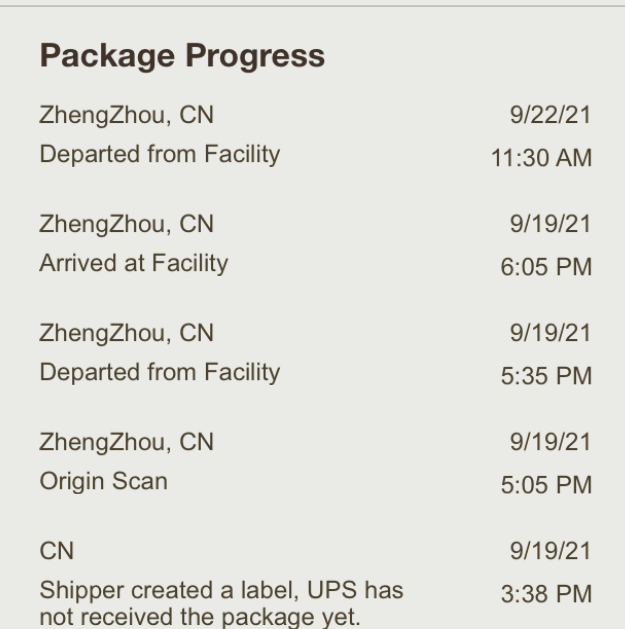Click the Origin Scan status
625x629 pixels.
(x=104, y=482)
